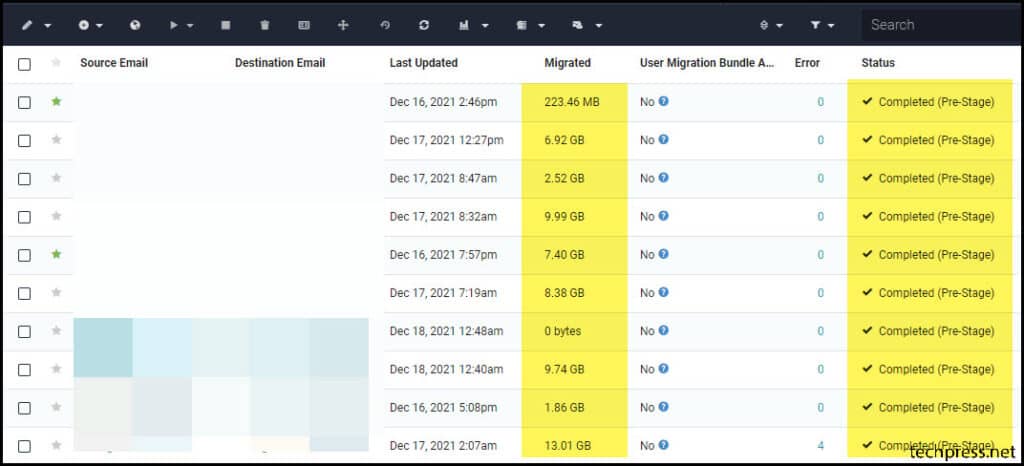Click error count 0 in 1.86 GB row
Screen dimensions: 1024x466
pyautogui.click(x=820, y=407)
